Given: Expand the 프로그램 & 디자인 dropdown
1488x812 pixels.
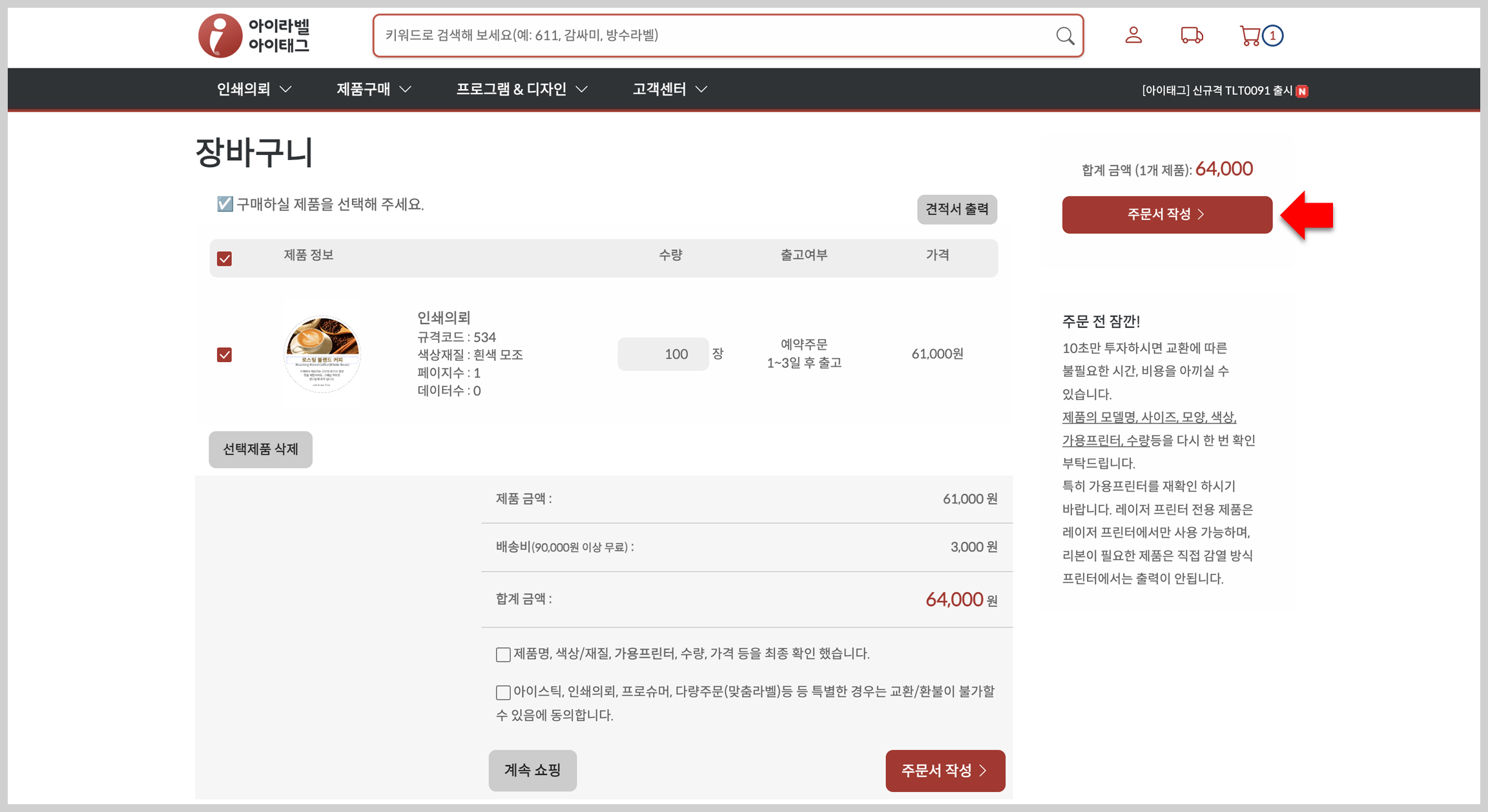Looking at the screenshot, I should pyautogui.click(x=522, y=89).
